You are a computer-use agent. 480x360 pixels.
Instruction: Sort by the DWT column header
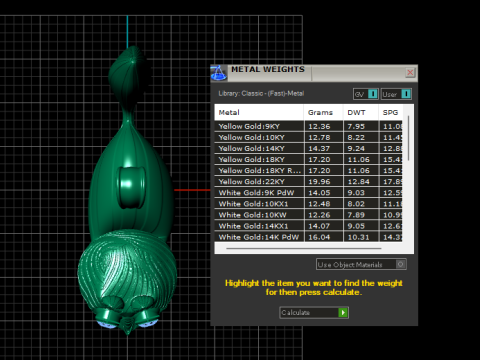361,113
